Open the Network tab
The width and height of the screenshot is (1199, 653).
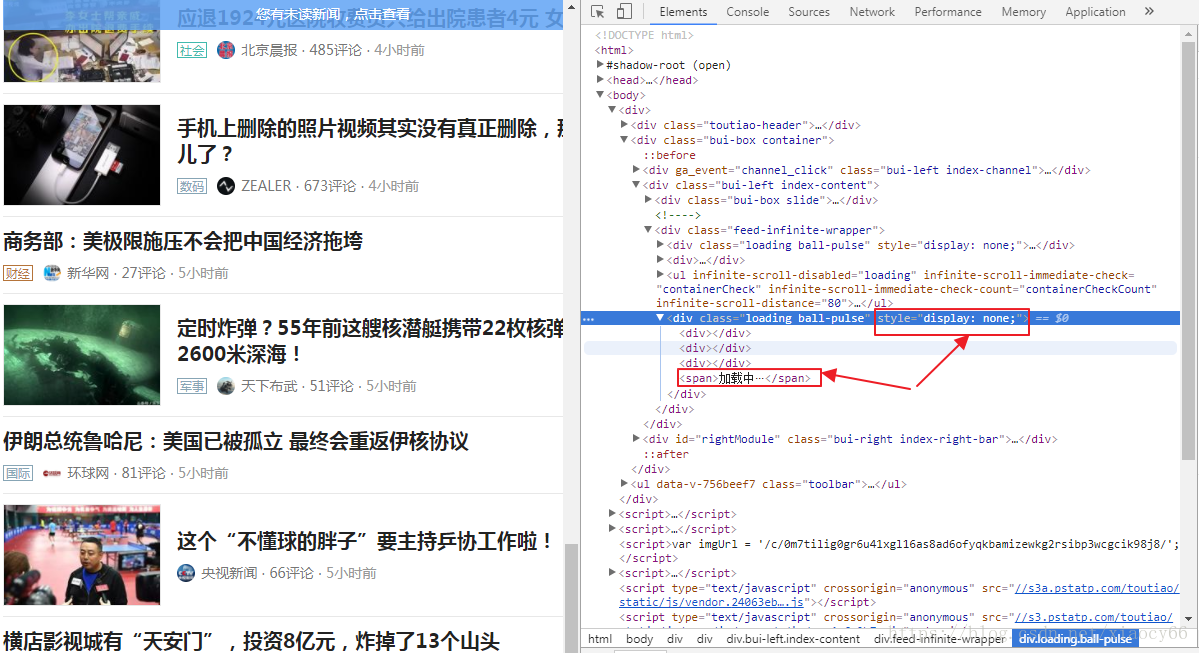pyautogui.click(x=872, y=11)
